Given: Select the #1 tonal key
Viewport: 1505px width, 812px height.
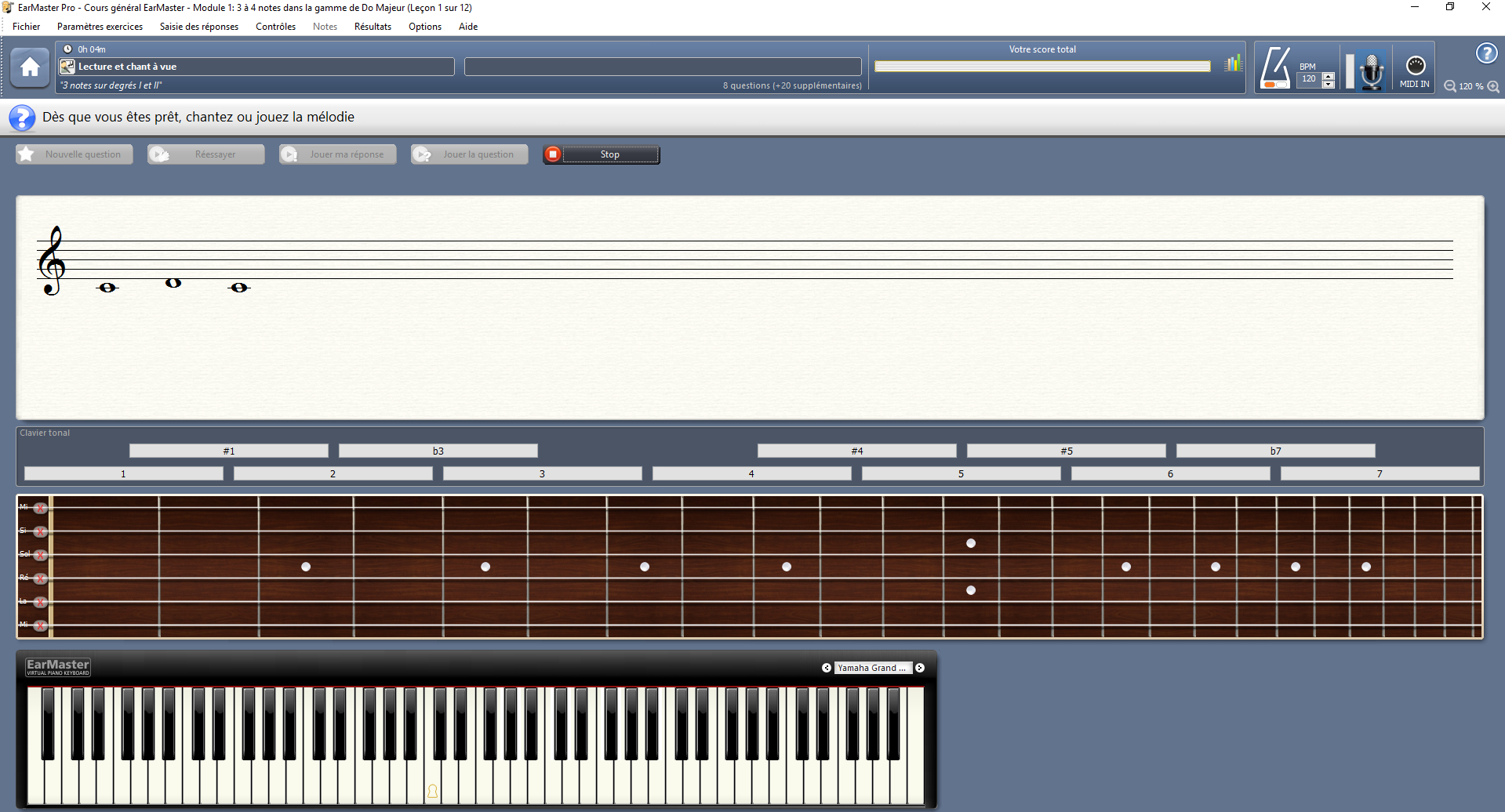Looking at the screenshot, I should point(229,451).
